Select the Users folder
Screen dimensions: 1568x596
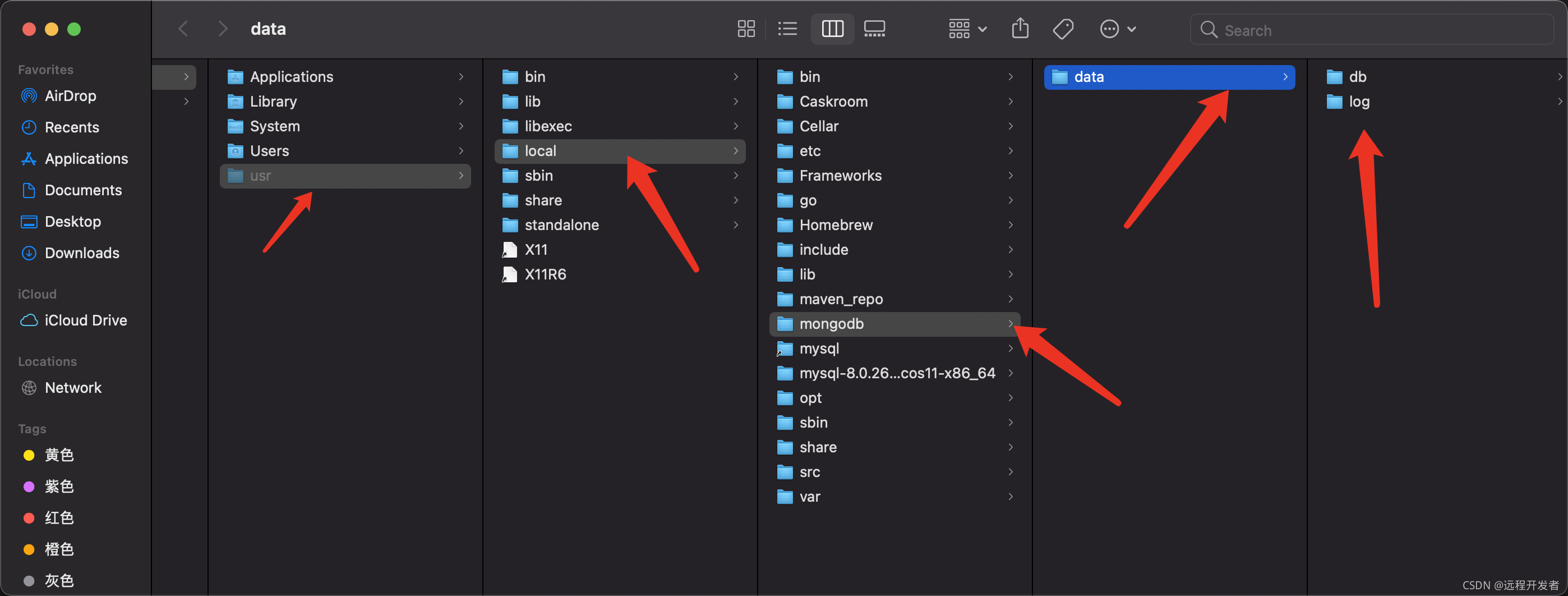pyautogui.click(x=345, y=150)
